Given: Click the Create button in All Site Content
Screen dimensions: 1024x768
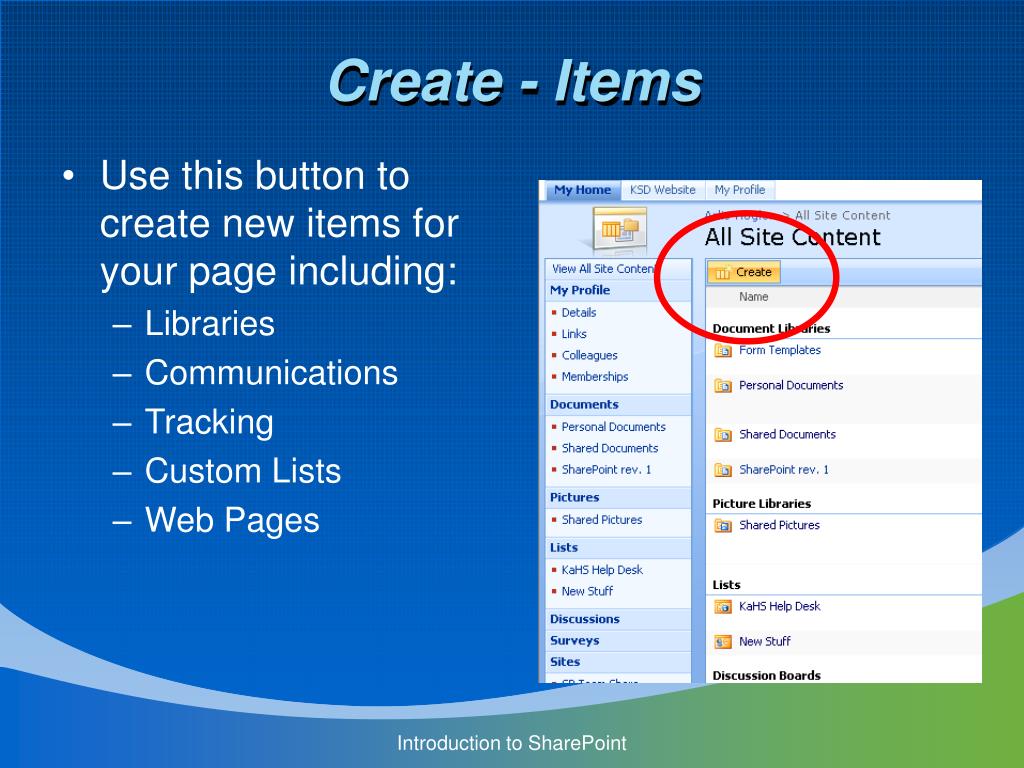Looking at the screenshot, I should coord(743,272).
